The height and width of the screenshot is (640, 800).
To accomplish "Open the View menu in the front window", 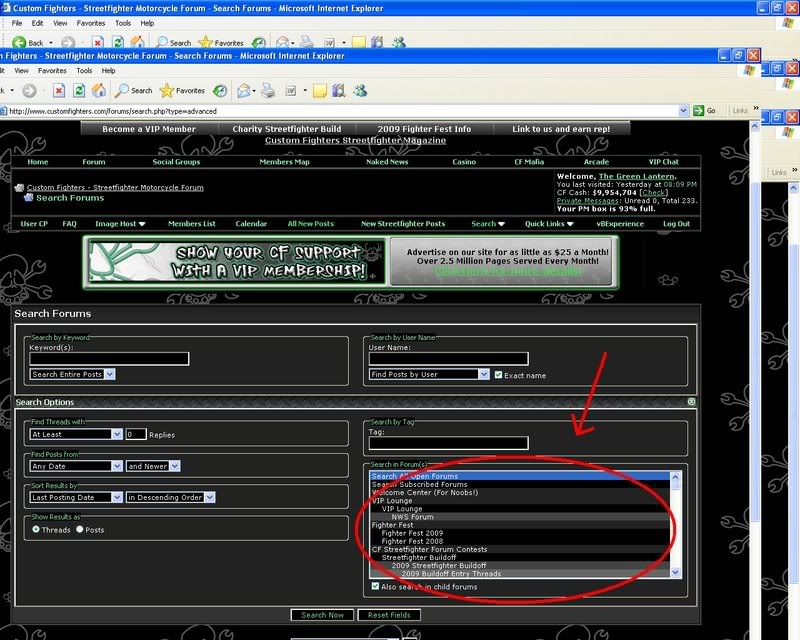I will (x=21, y=70).
